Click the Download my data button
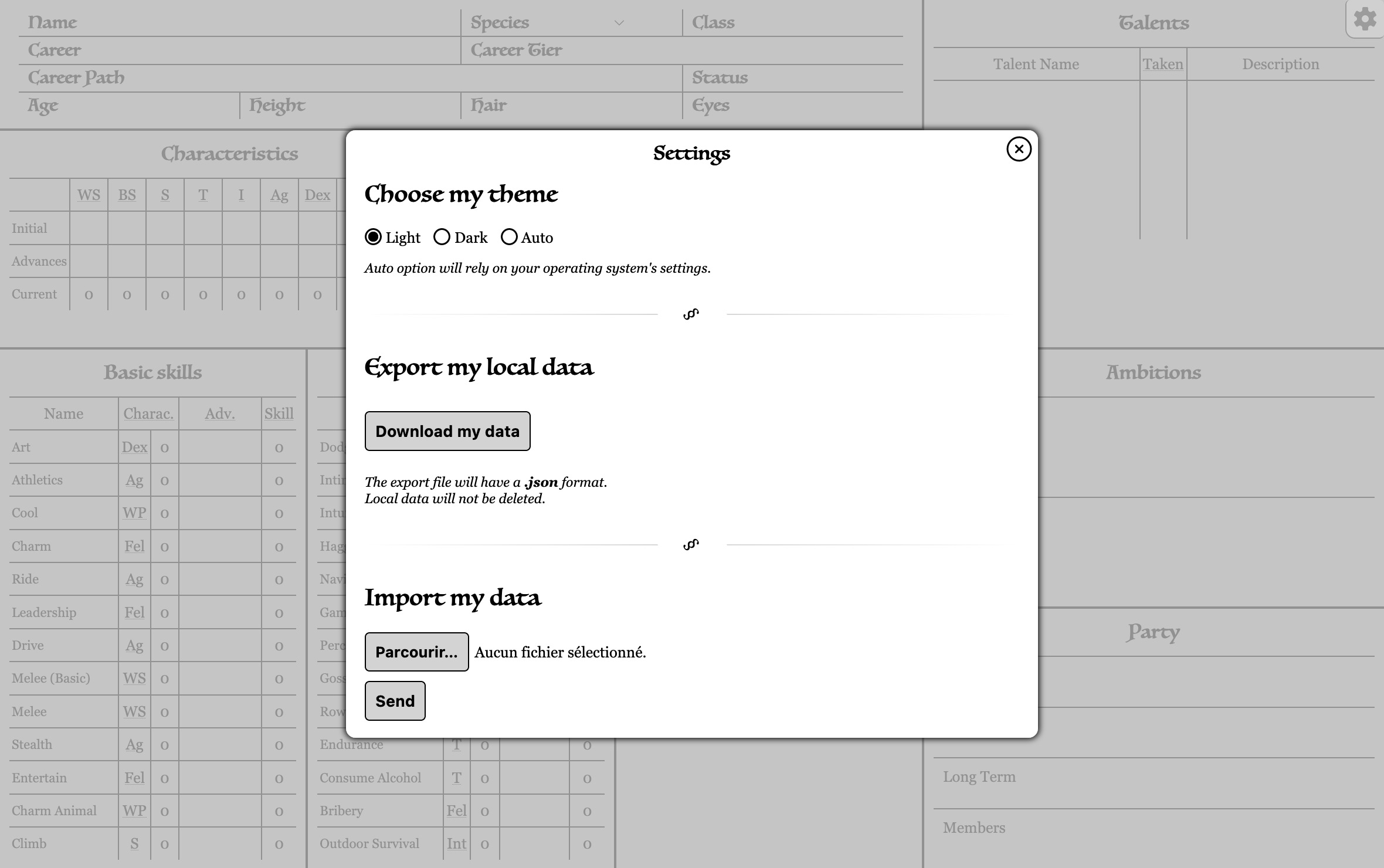 [447, 431]
